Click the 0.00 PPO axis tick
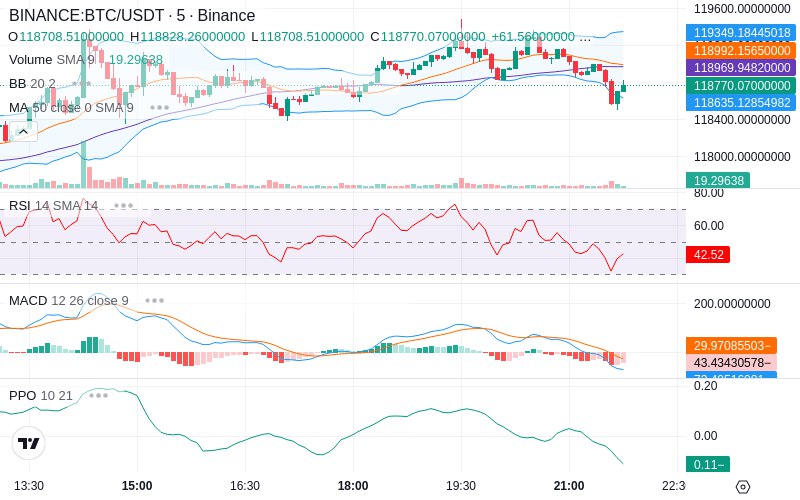Image resolution: width=800 pixels, height=500 pixels. point(706,436)
